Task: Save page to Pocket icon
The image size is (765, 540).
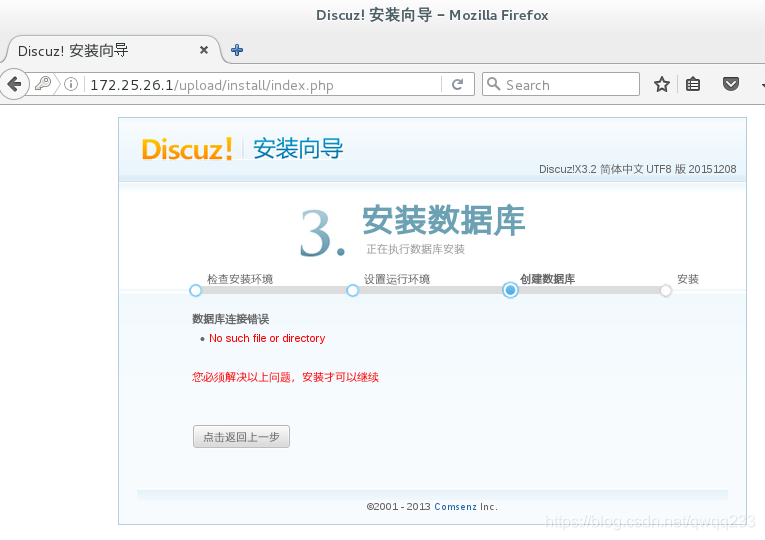Action: tap(730, 84)
